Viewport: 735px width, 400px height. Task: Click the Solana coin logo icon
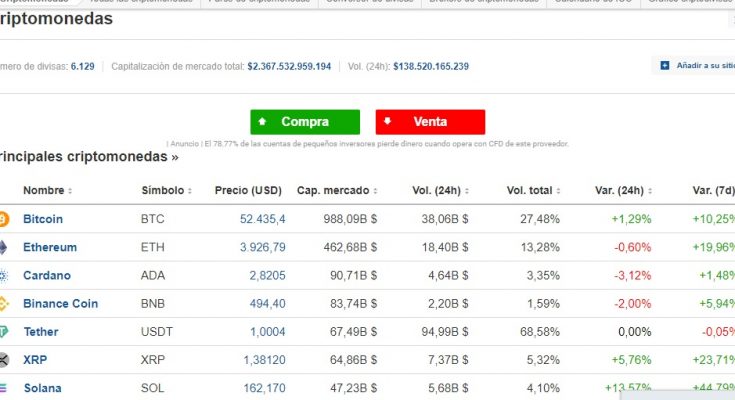click(3, 388)
